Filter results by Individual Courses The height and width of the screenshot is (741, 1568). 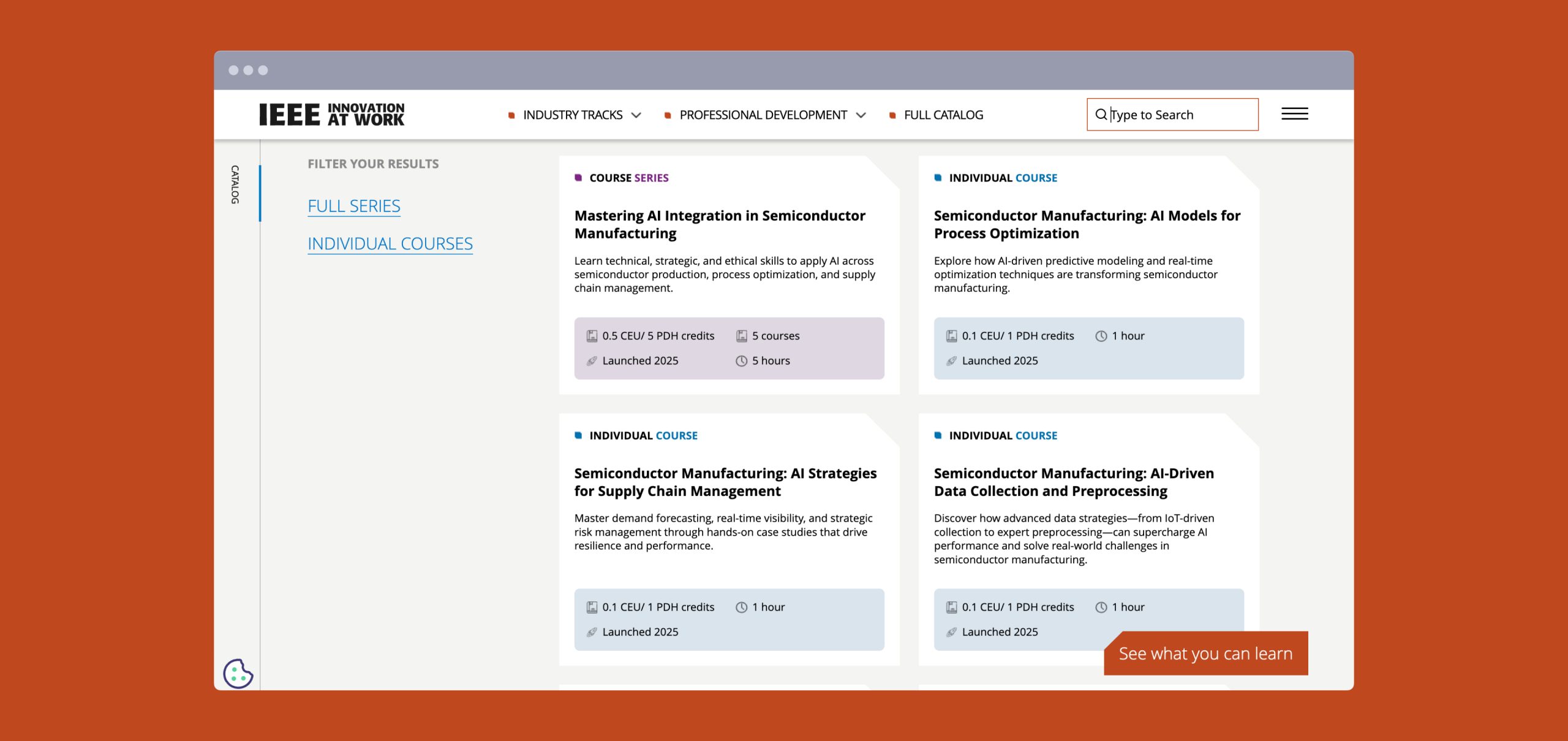coord(390,244)
